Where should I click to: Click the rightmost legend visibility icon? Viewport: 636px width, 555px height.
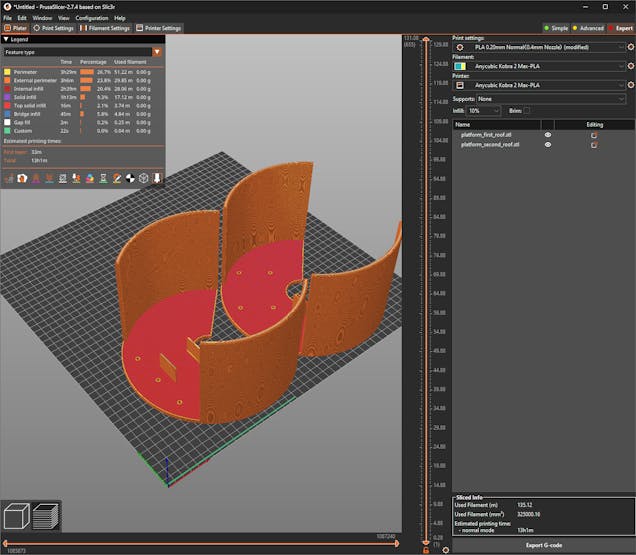click(x=156, y=178)
